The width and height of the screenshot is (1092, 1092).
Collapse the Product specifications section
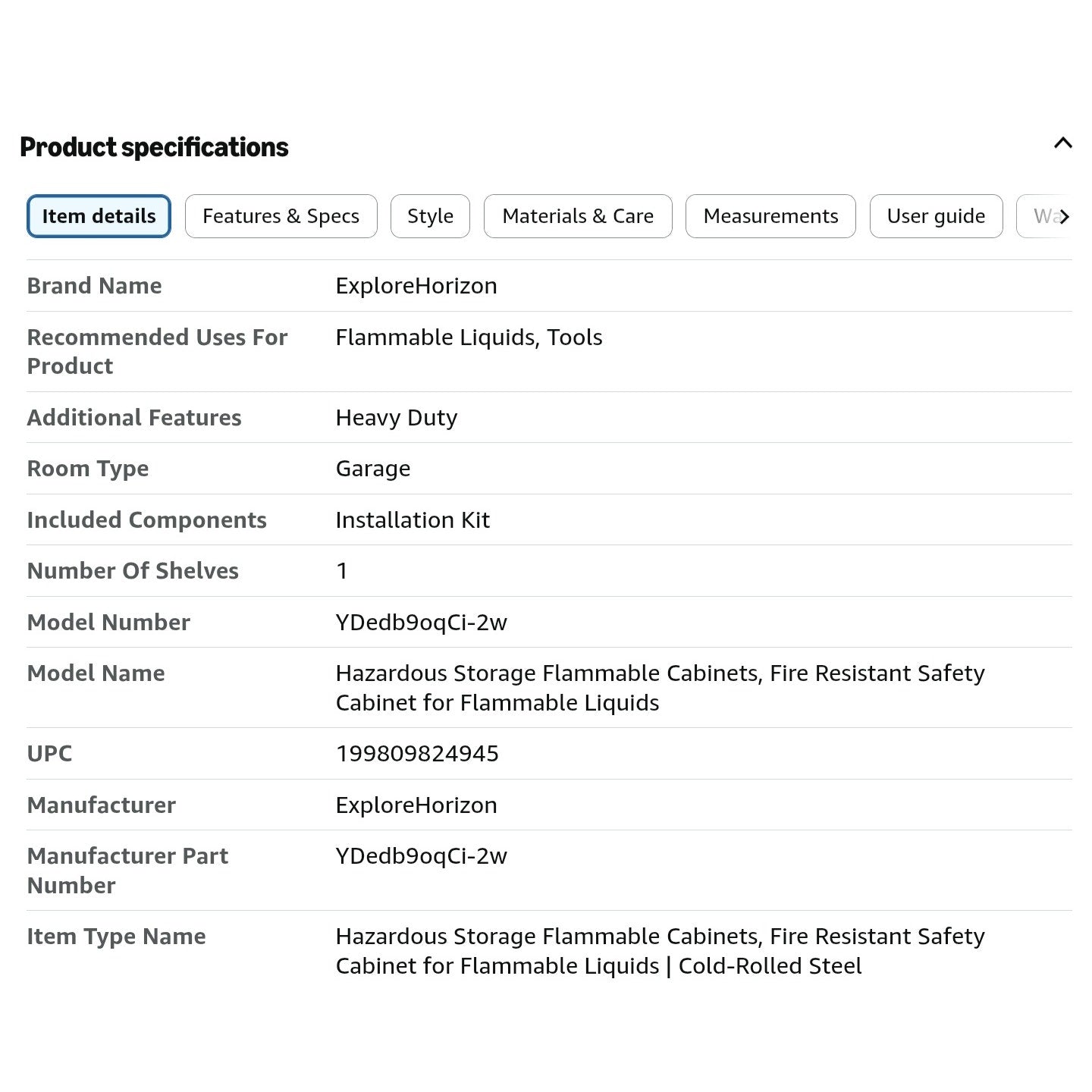click(1062, 143)
